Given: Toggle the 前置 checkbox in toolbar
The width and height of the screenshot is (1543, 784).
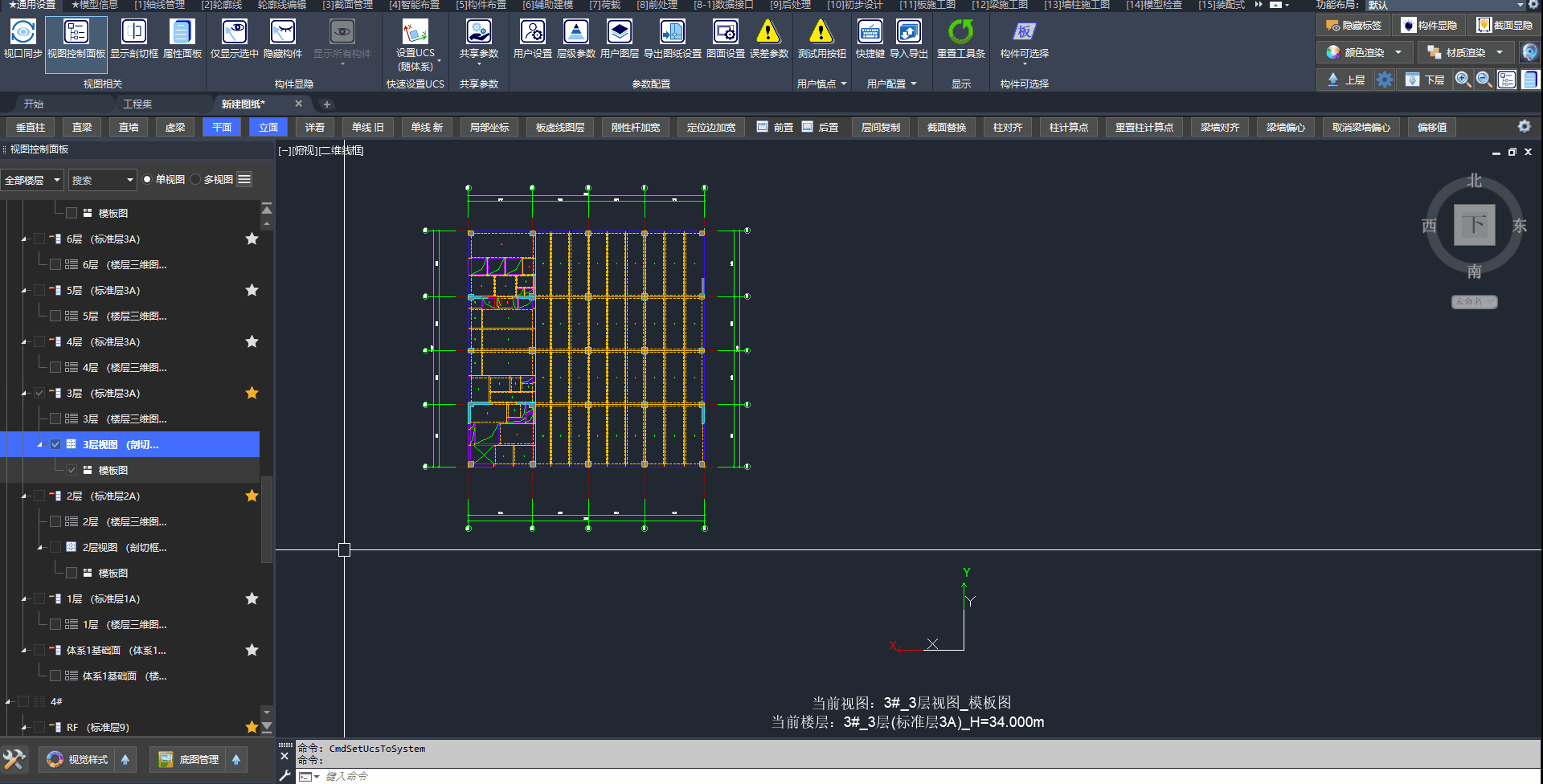Looking at the screenshot, I should [763, 127].
